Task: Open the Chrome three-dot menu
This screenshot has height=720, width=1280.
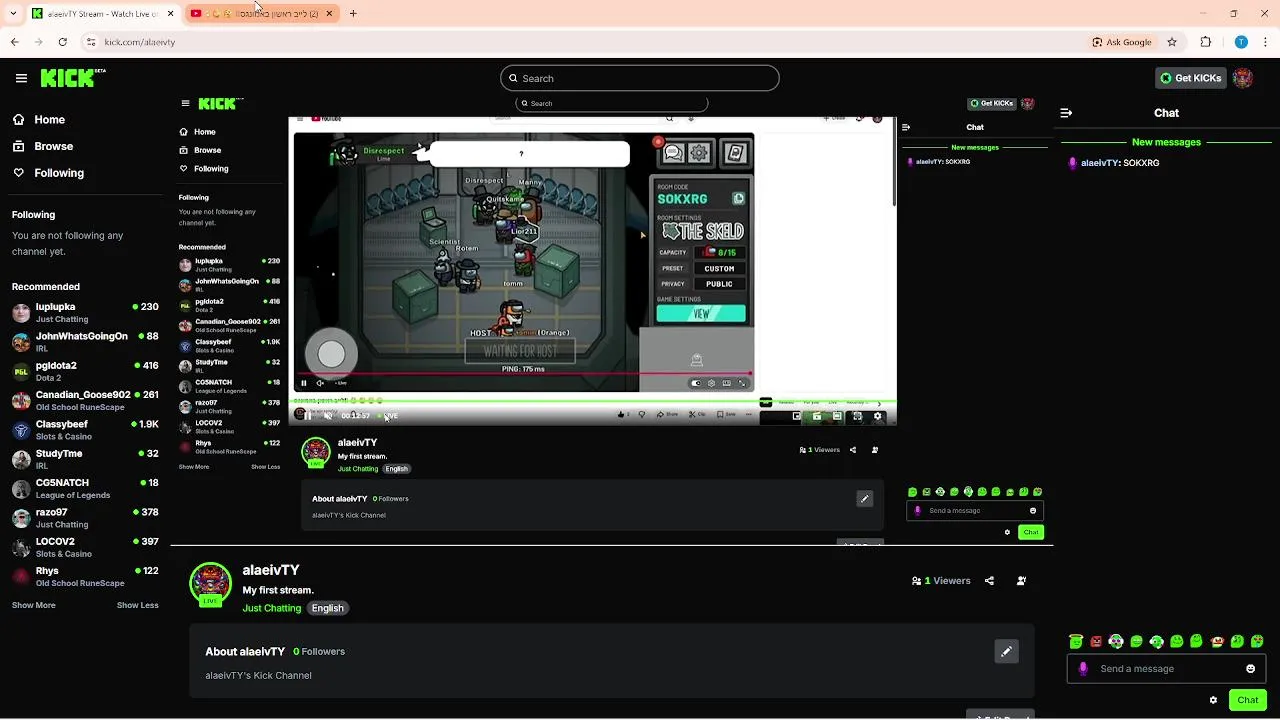Action: point(1265,42)
